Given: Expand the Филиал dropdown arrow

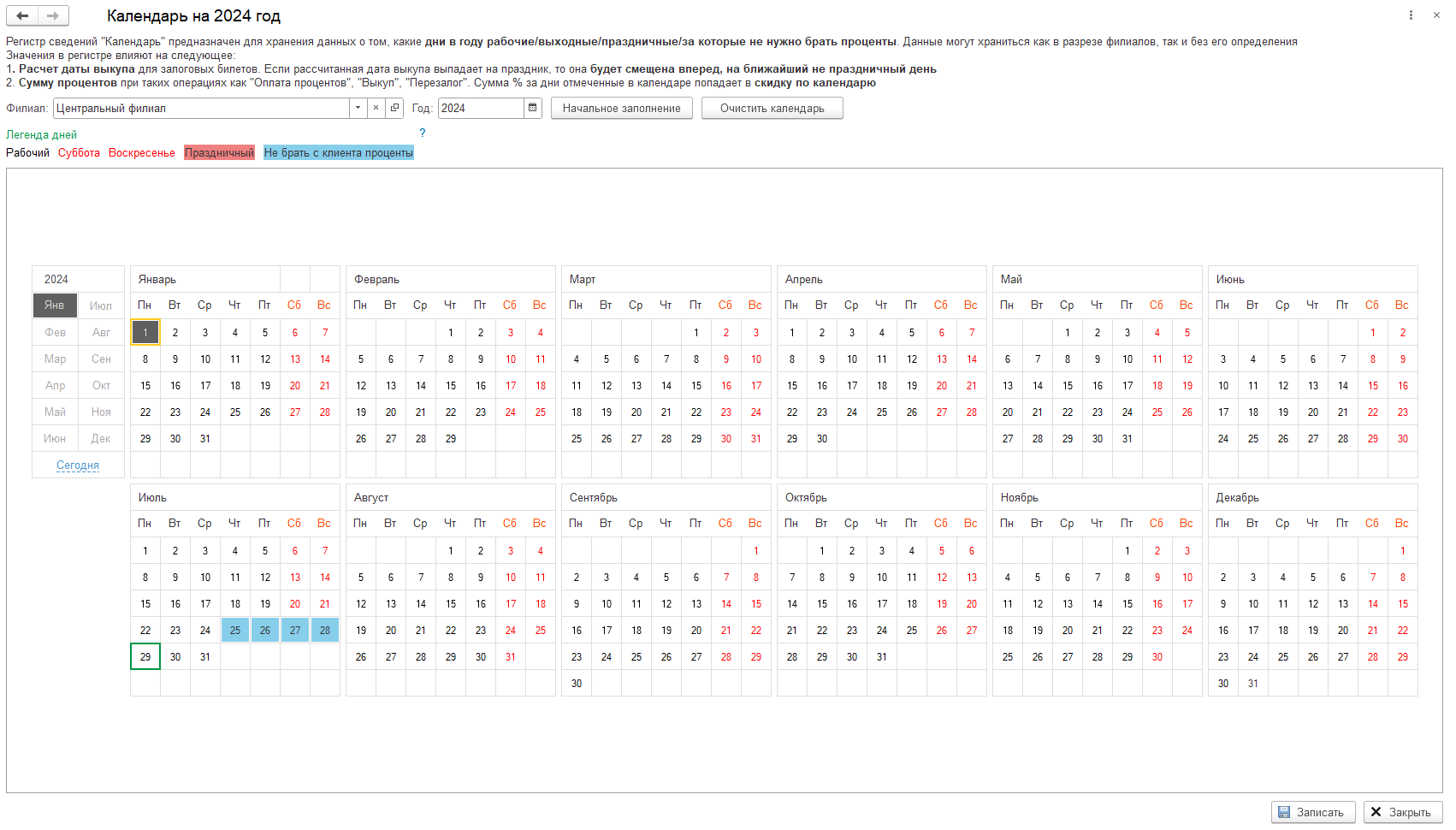Looking at the screenshot, I should click(x=358, y=108).
